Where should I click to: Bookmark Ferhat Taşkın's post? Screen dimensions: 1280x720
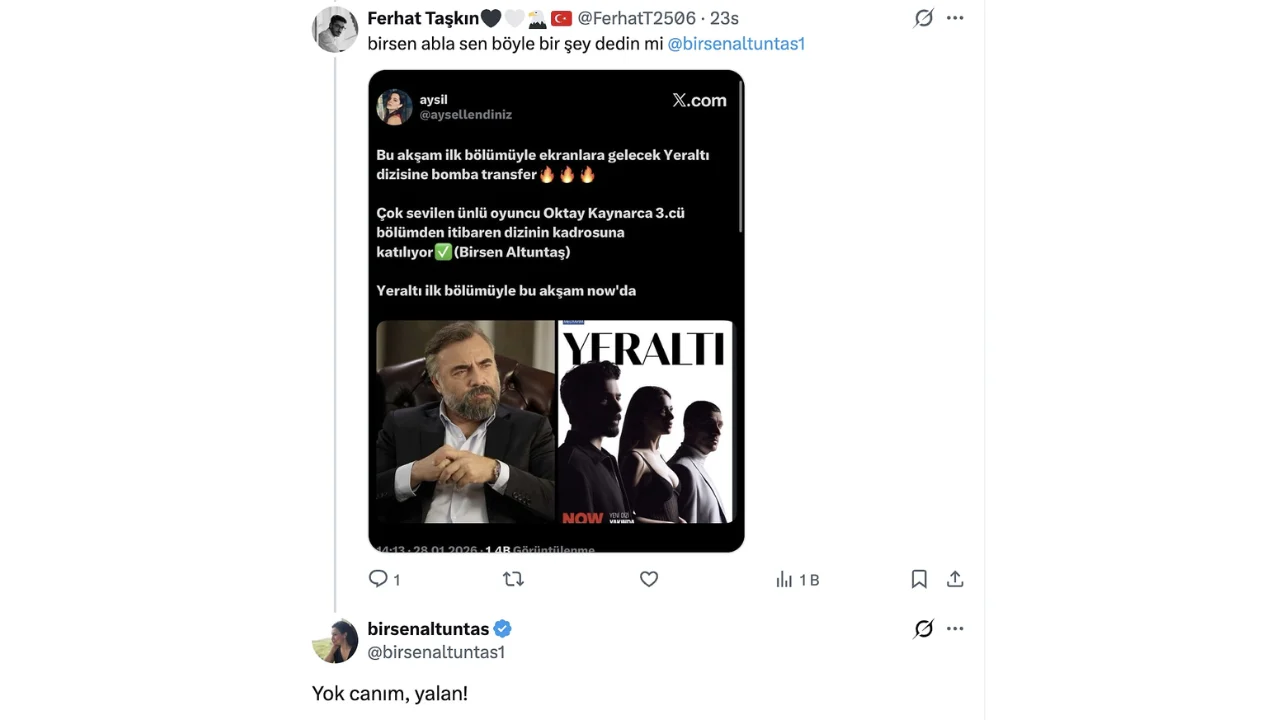(918, 579)
